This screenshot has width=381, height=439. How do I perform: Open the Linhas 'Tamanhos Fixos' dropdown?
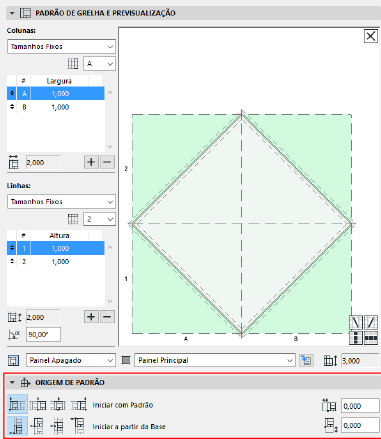coord(61,202)
